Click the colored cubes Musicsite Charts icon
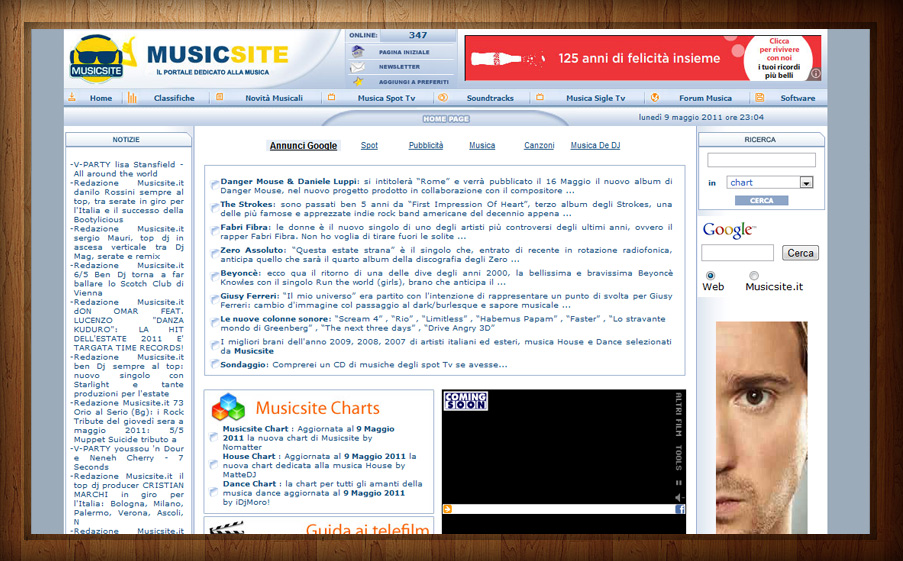 pos(229,407)
